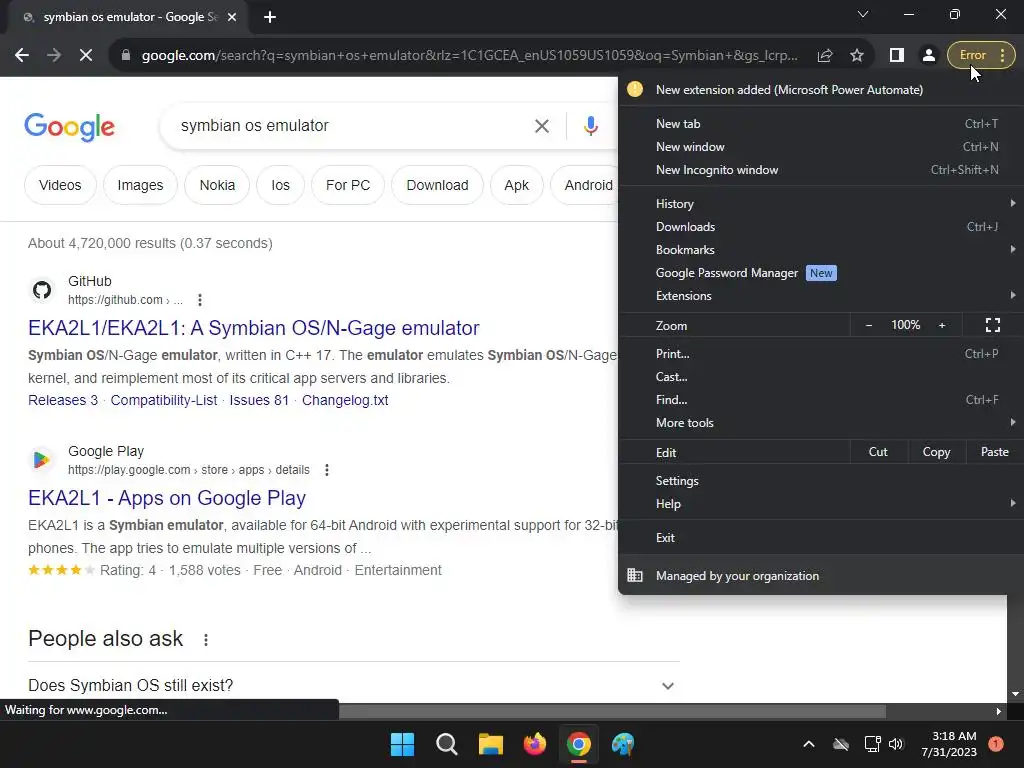This screenshot has width=1024, height=768.
Task: Clear the search box with X
Action: pos(542,126)
